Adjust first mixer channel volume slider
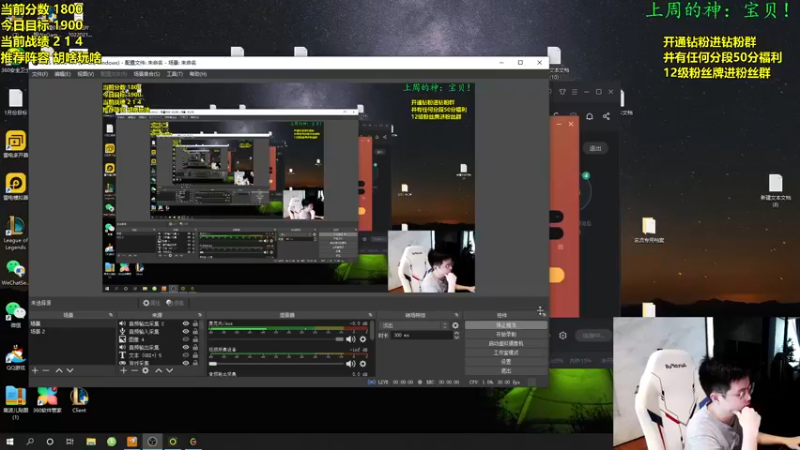This screenshot has height=450, width=800. coord(276,339)
